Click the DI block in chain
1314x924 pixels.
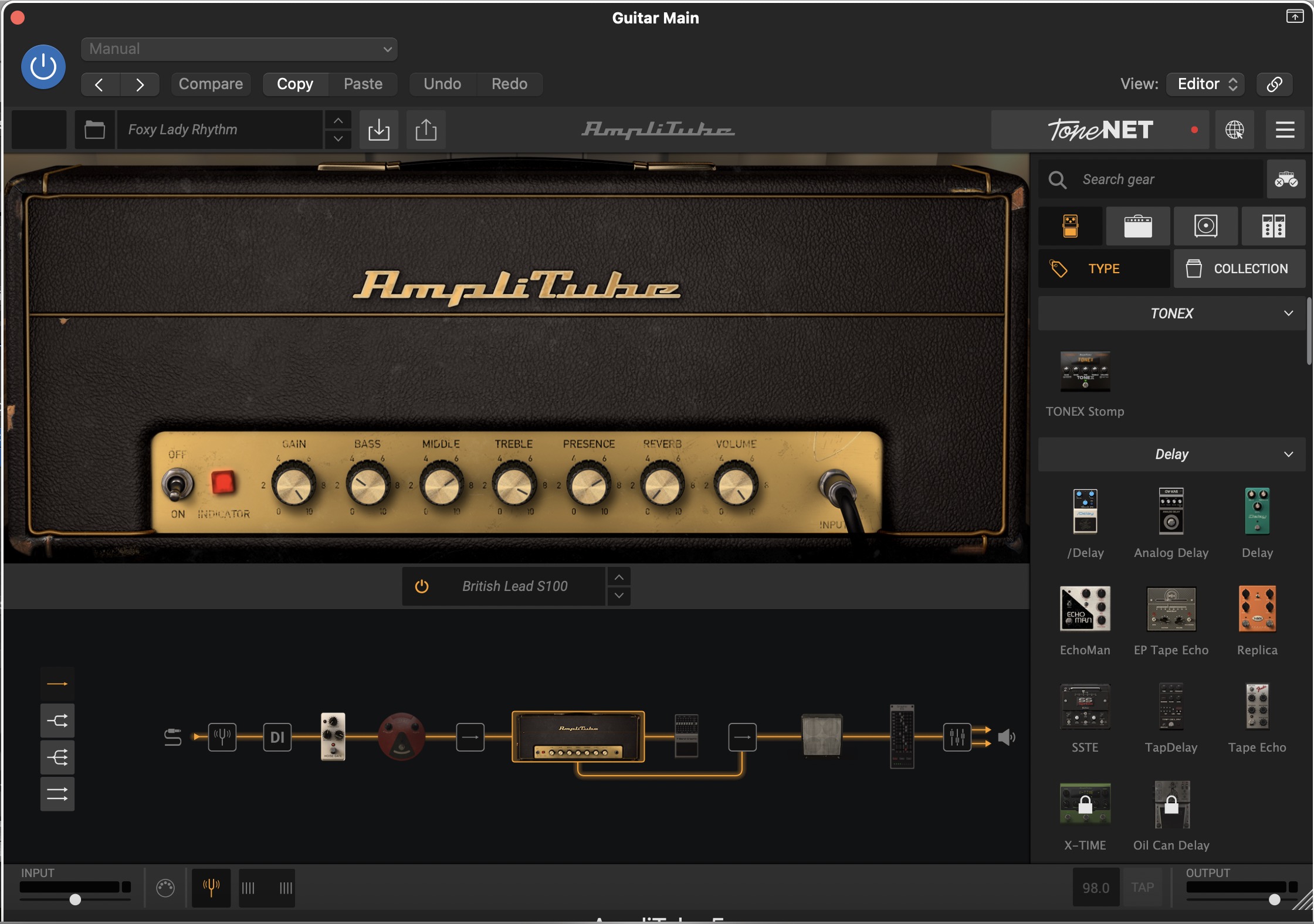point(277,737)
